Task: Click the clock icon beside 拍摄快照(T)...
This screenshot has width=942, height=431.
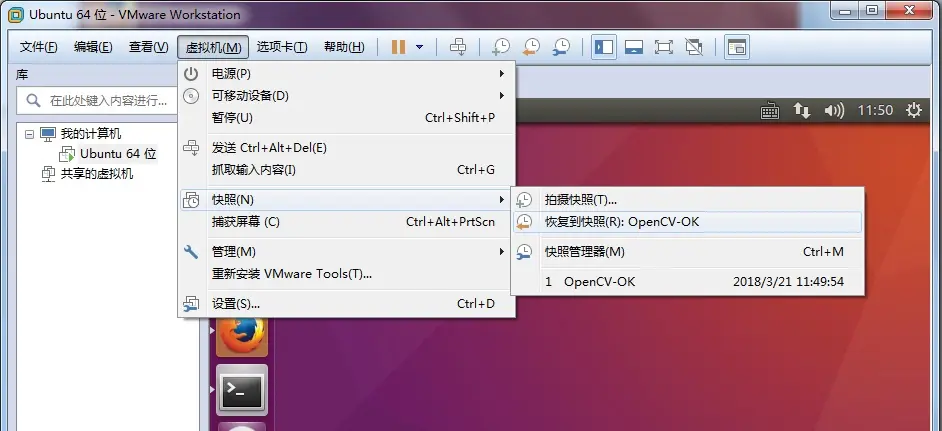Action: (x=524, y=200)
